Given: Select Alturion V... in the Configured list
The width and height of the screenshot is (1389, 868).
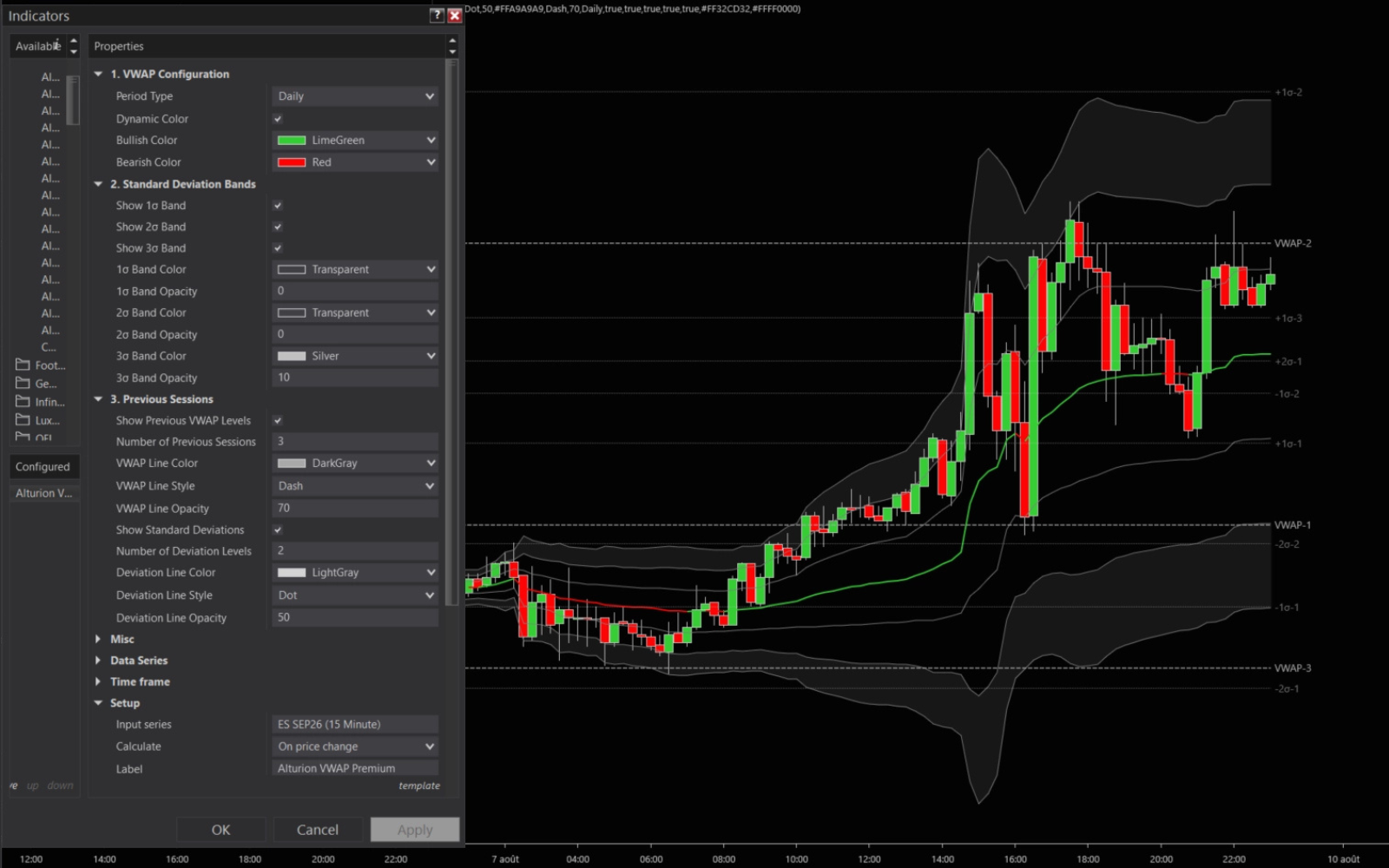Looking at the screenshot, I should pos(43,493).
